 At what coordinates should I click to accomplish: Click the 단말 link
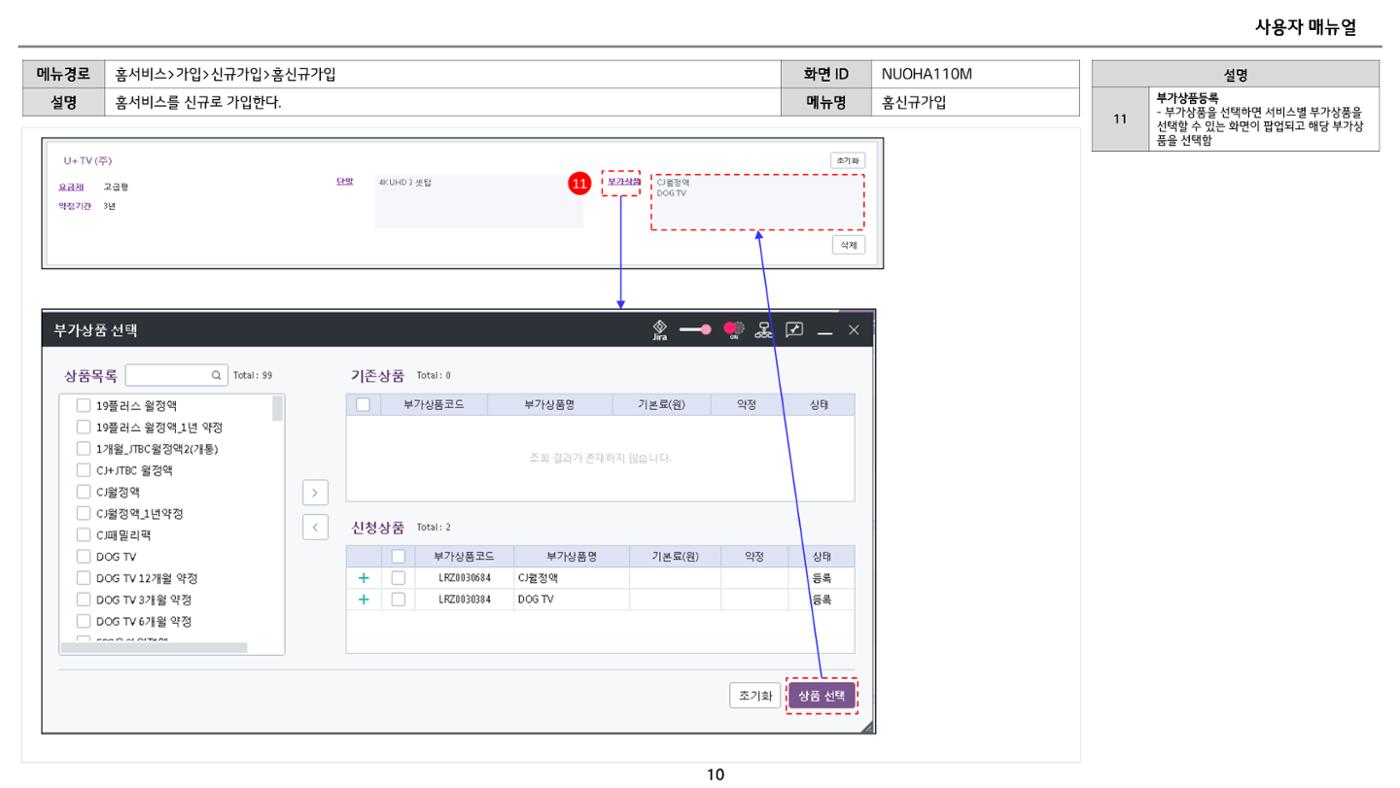(x=345, y=181)
